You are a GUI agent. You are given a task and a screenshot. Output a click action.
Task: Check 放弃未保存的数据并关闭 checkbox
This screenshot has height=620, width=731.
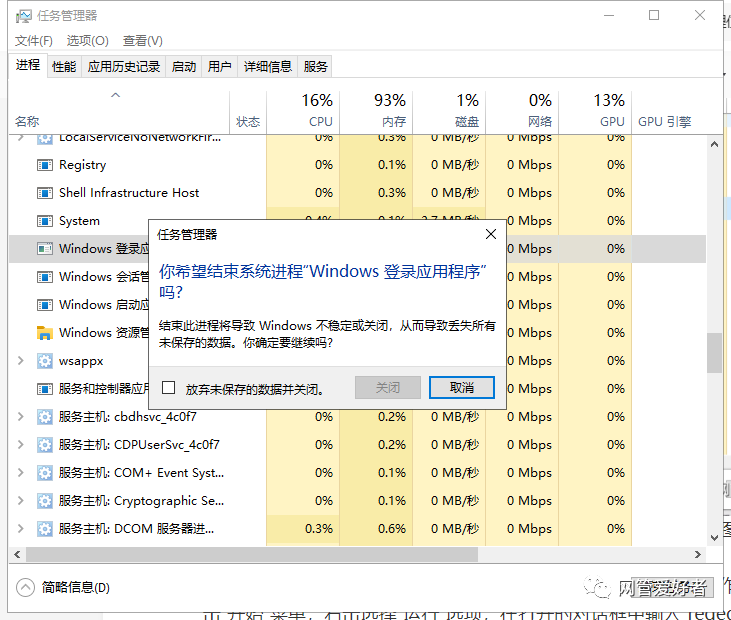(x=168, y=387)
